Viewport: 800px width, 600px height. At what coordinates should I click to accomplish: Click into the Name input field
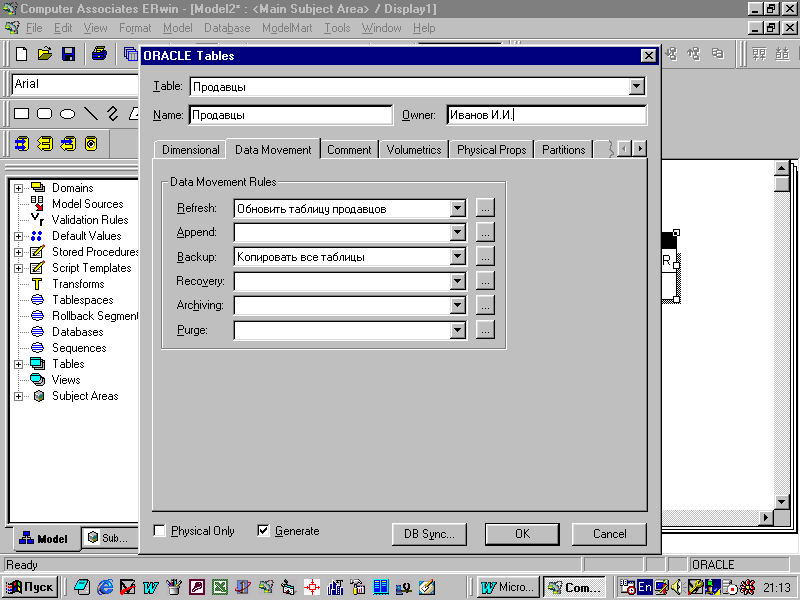pos(291,115)
